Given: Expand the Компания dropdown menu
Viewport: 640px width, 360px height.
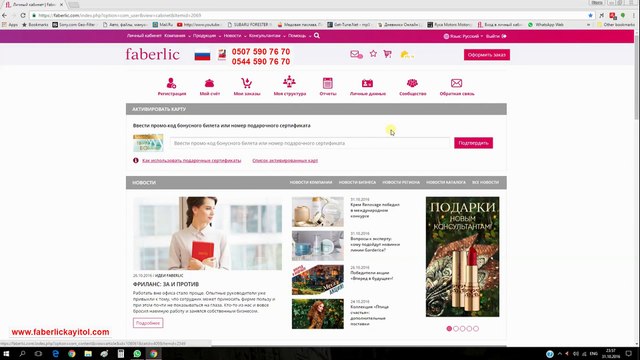Looking at the screenshot, I should (177, 36).
